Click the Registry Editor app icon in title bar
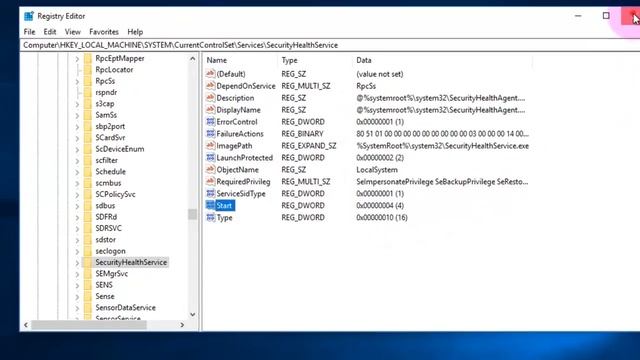This screenshot has height=360, width=640. [29, 16]
